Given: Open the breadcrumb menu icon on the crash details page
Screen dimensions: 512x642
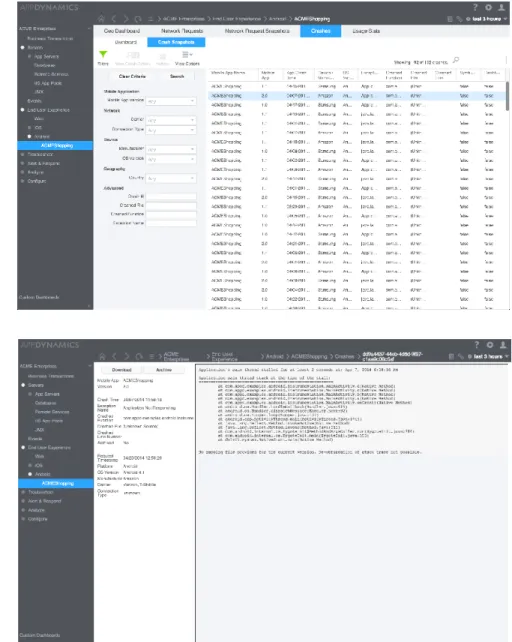Looking at the screenshot, I should (152, 357).
